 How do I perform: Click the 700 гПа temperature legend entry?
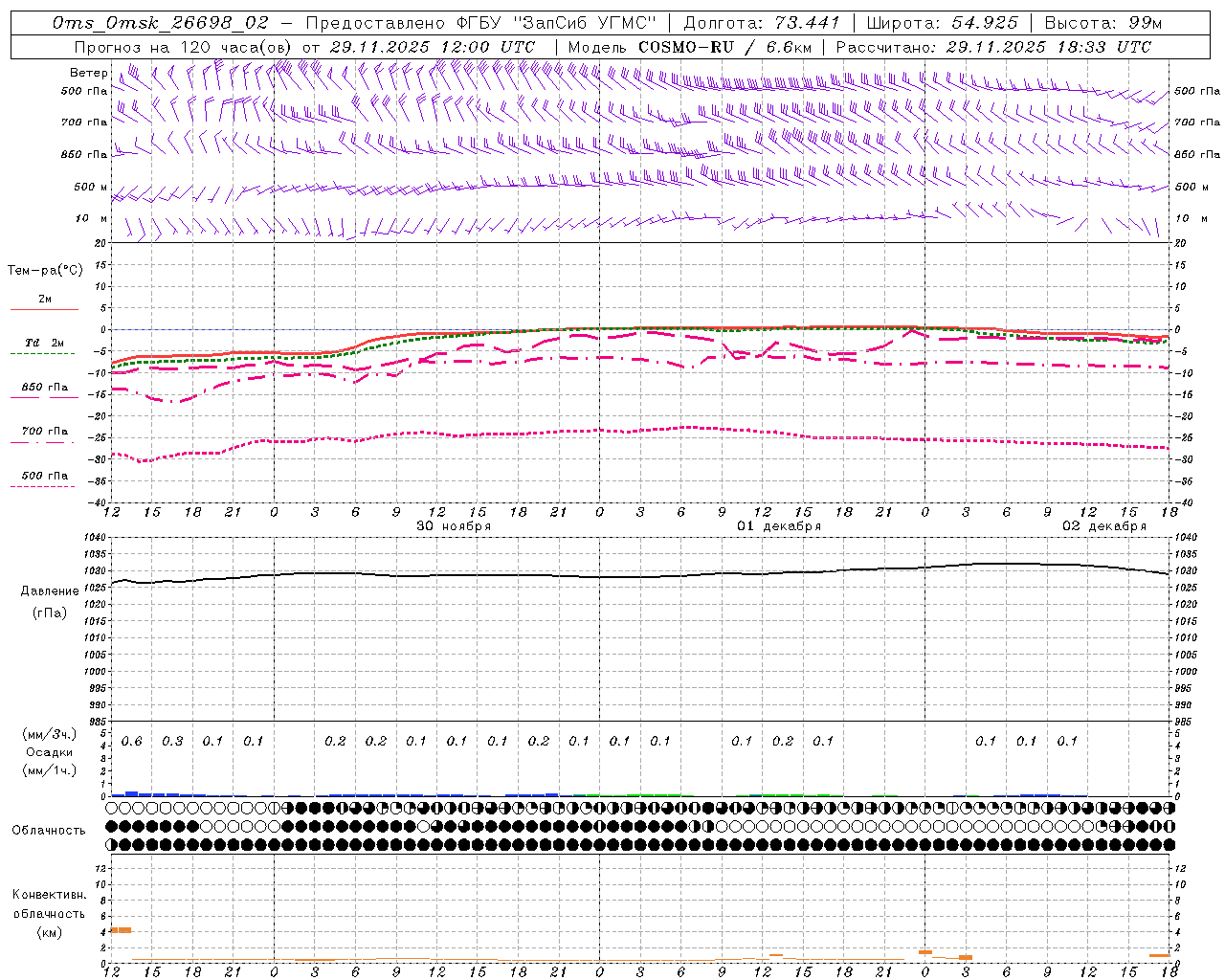pyautogui.click(x=44, y=432)
